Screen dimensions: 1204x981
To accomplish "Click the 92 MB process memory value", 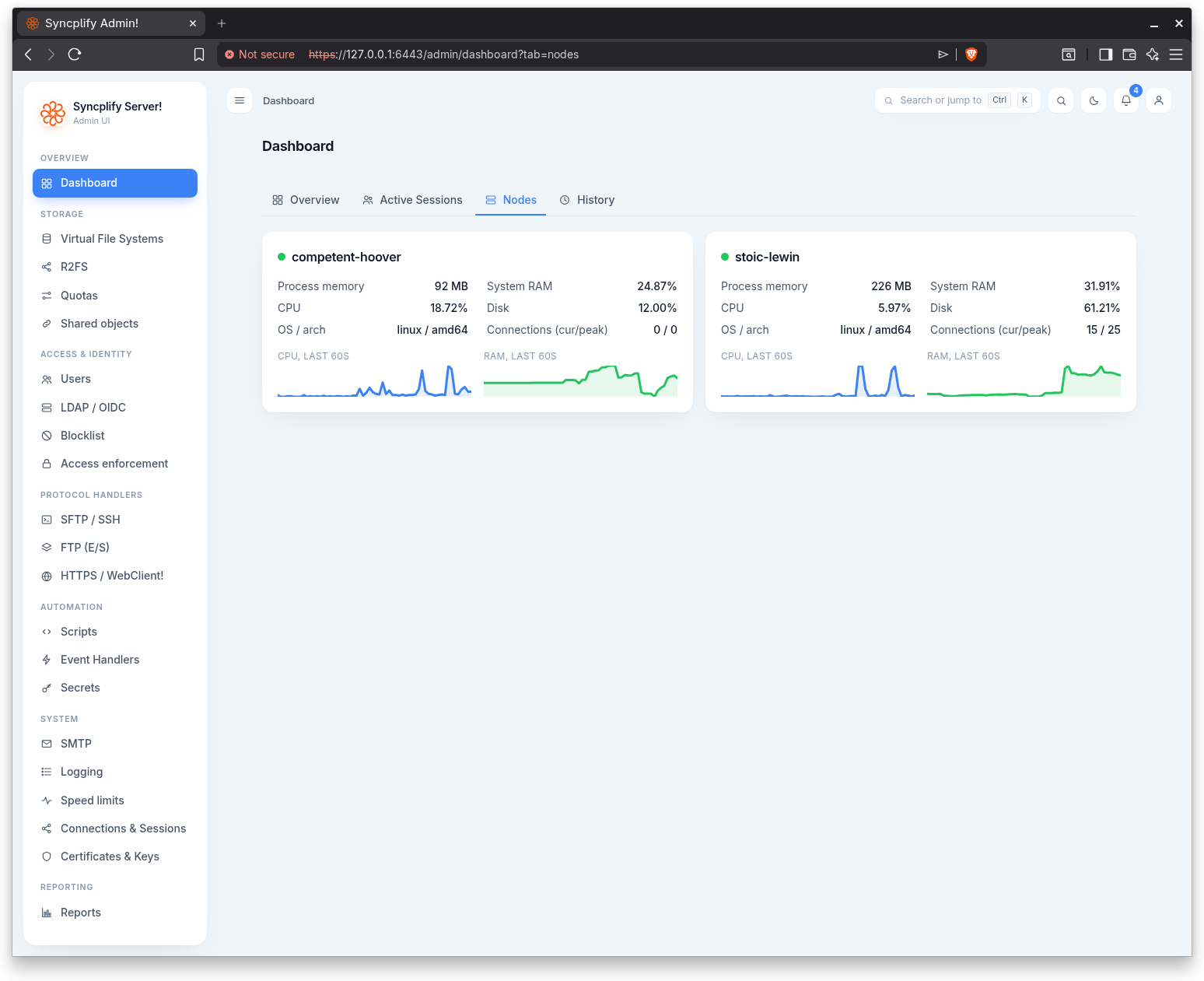I will 451,286.
